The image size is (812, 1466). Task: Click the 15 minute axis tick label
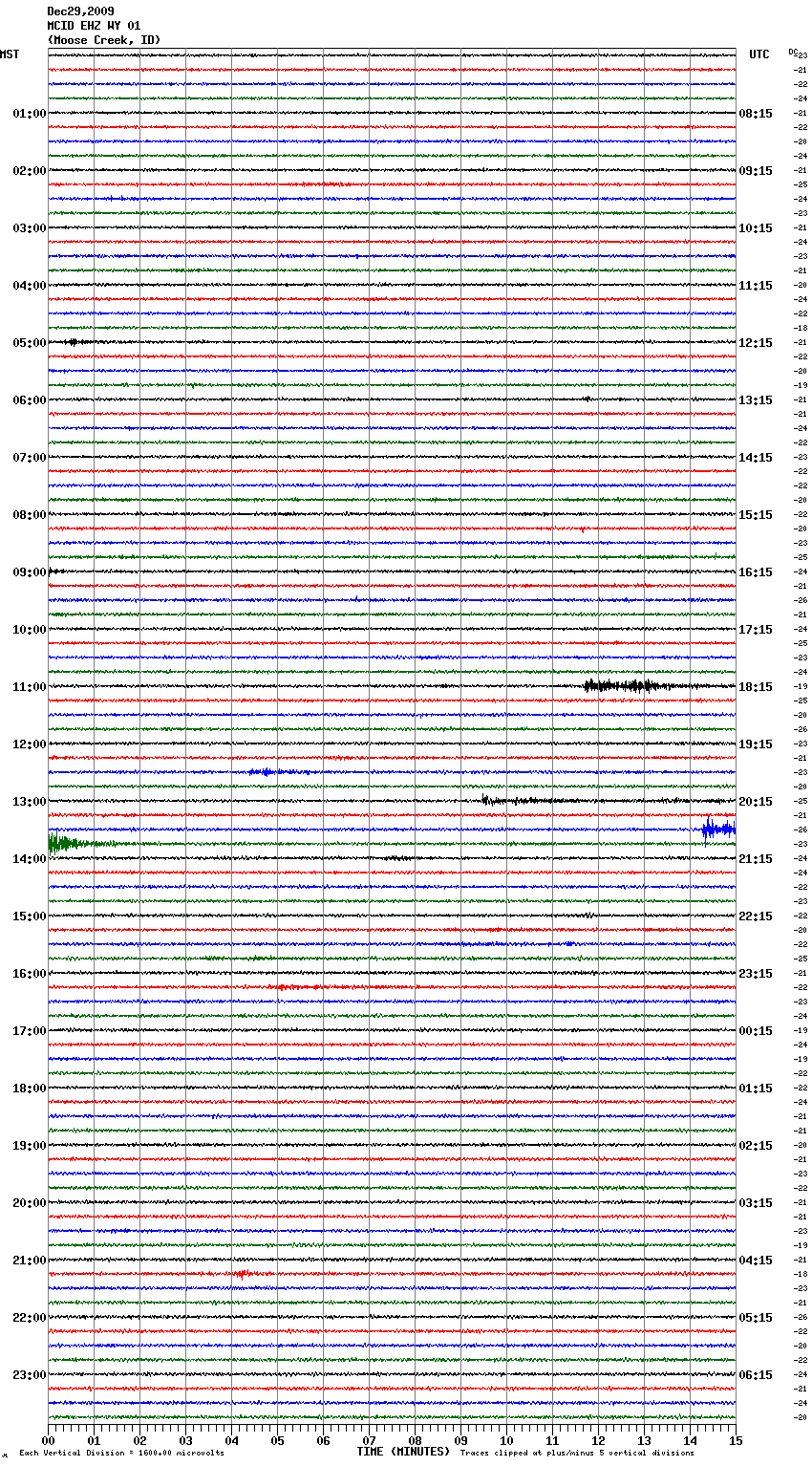[736, 1440]
